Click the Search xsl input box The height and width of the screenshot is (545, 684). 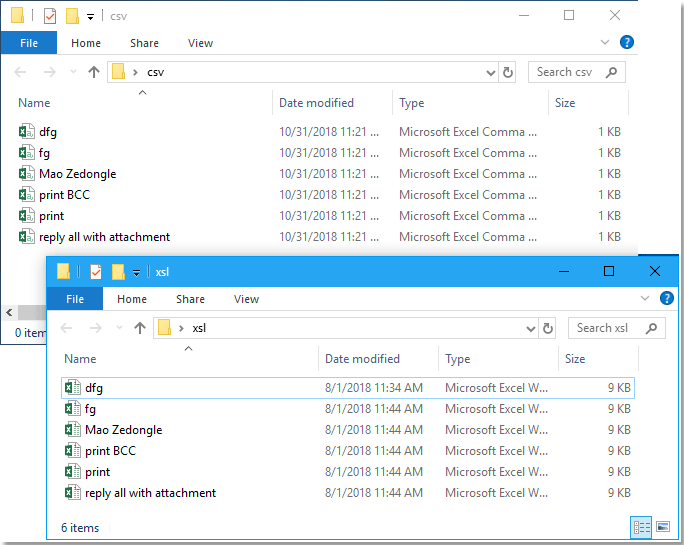[x=610, y=328]
